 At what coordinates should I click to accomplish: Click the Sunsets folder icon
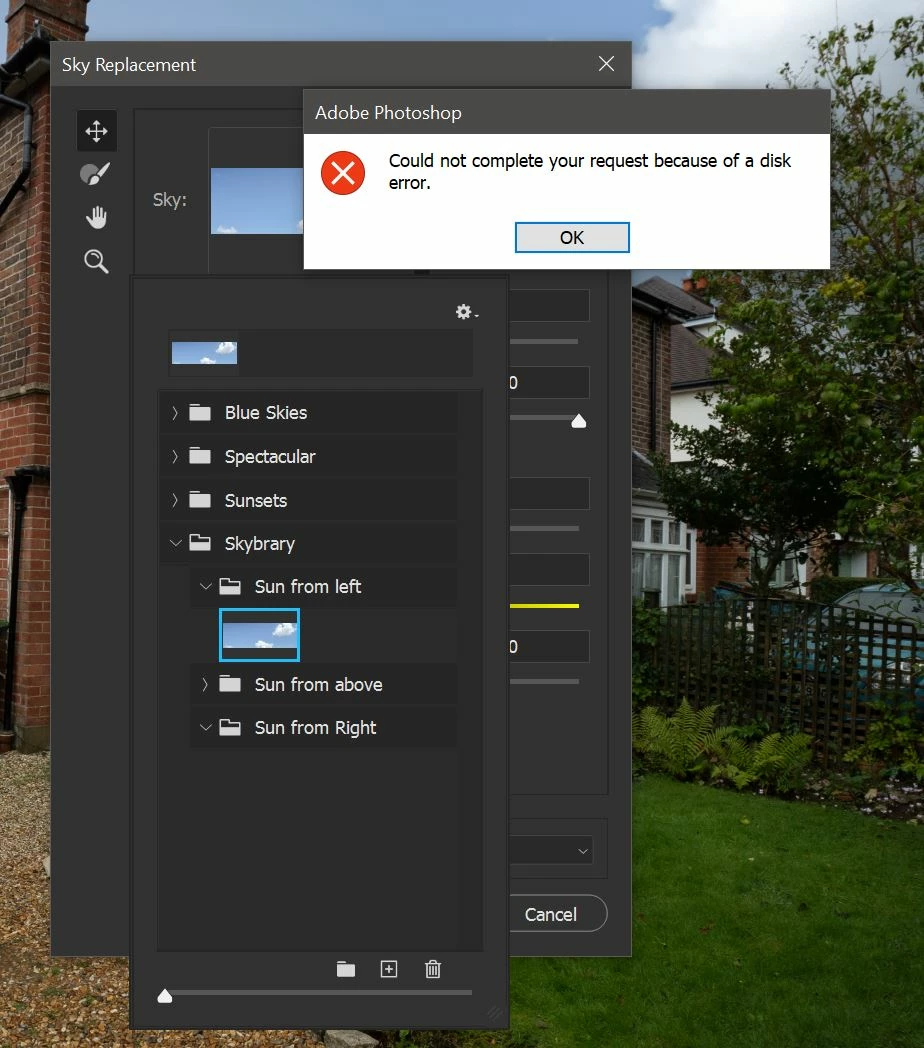(x=200, y=500)
